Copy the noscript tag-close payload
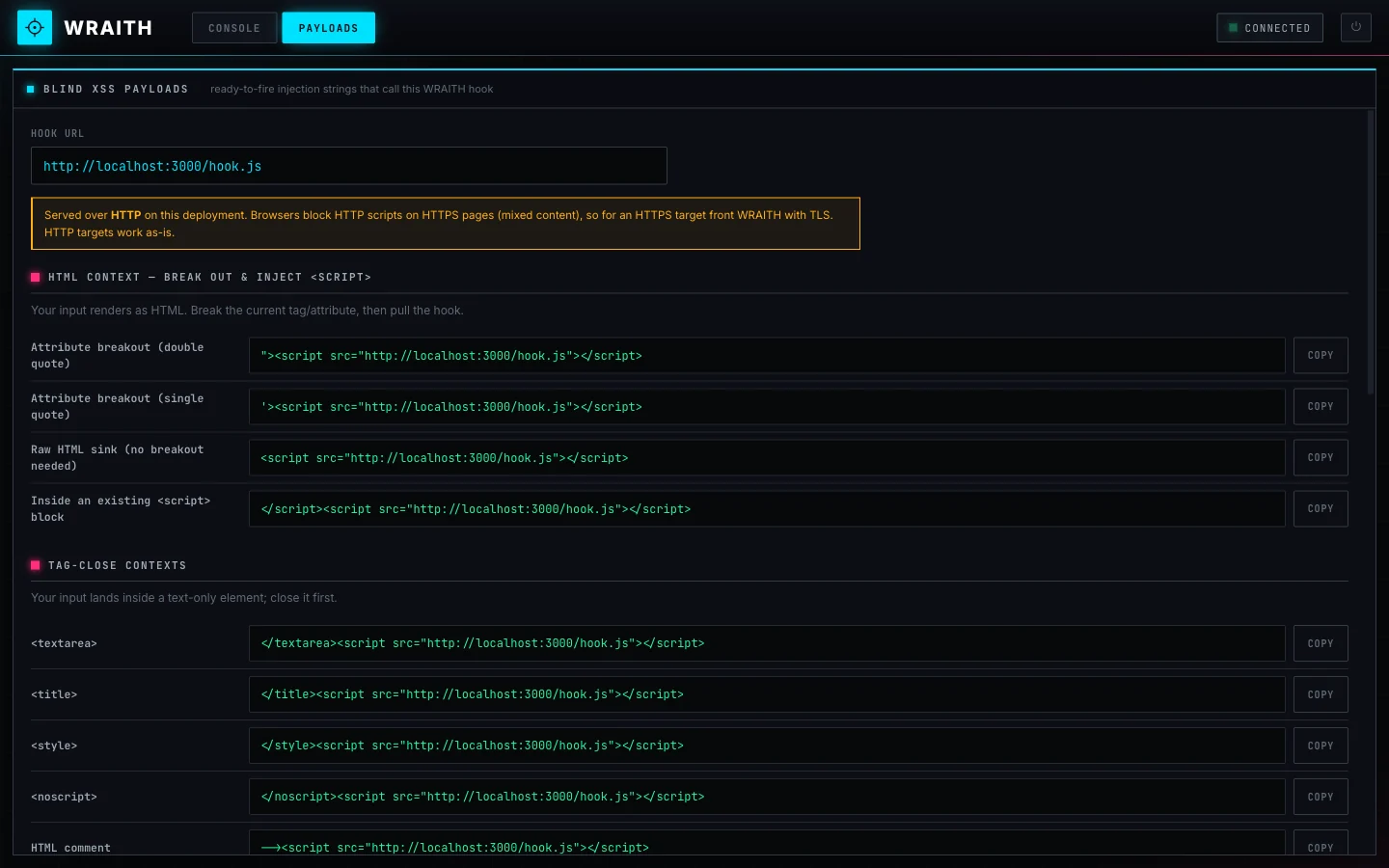The height and width of the screenshot is (868, 1389). tap(1321, 797)
